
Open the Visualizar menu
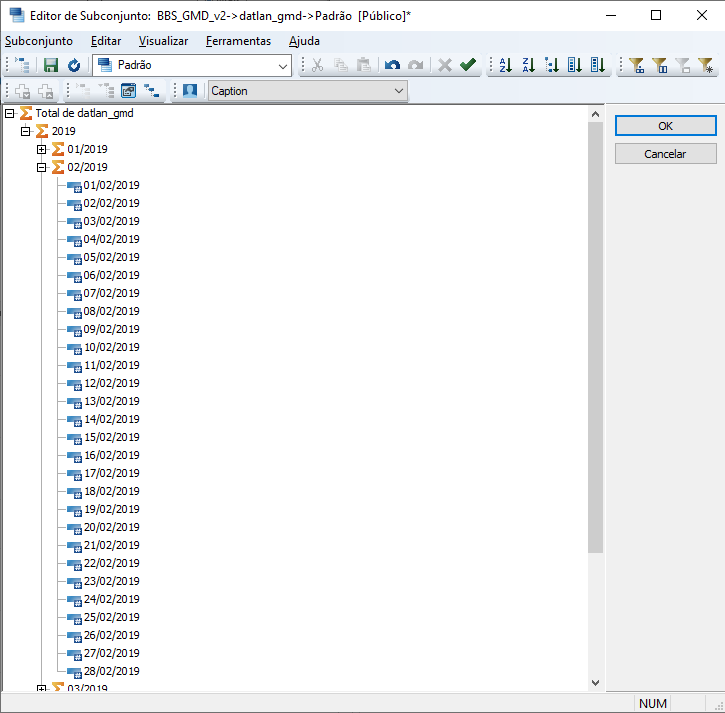point(163,41)
